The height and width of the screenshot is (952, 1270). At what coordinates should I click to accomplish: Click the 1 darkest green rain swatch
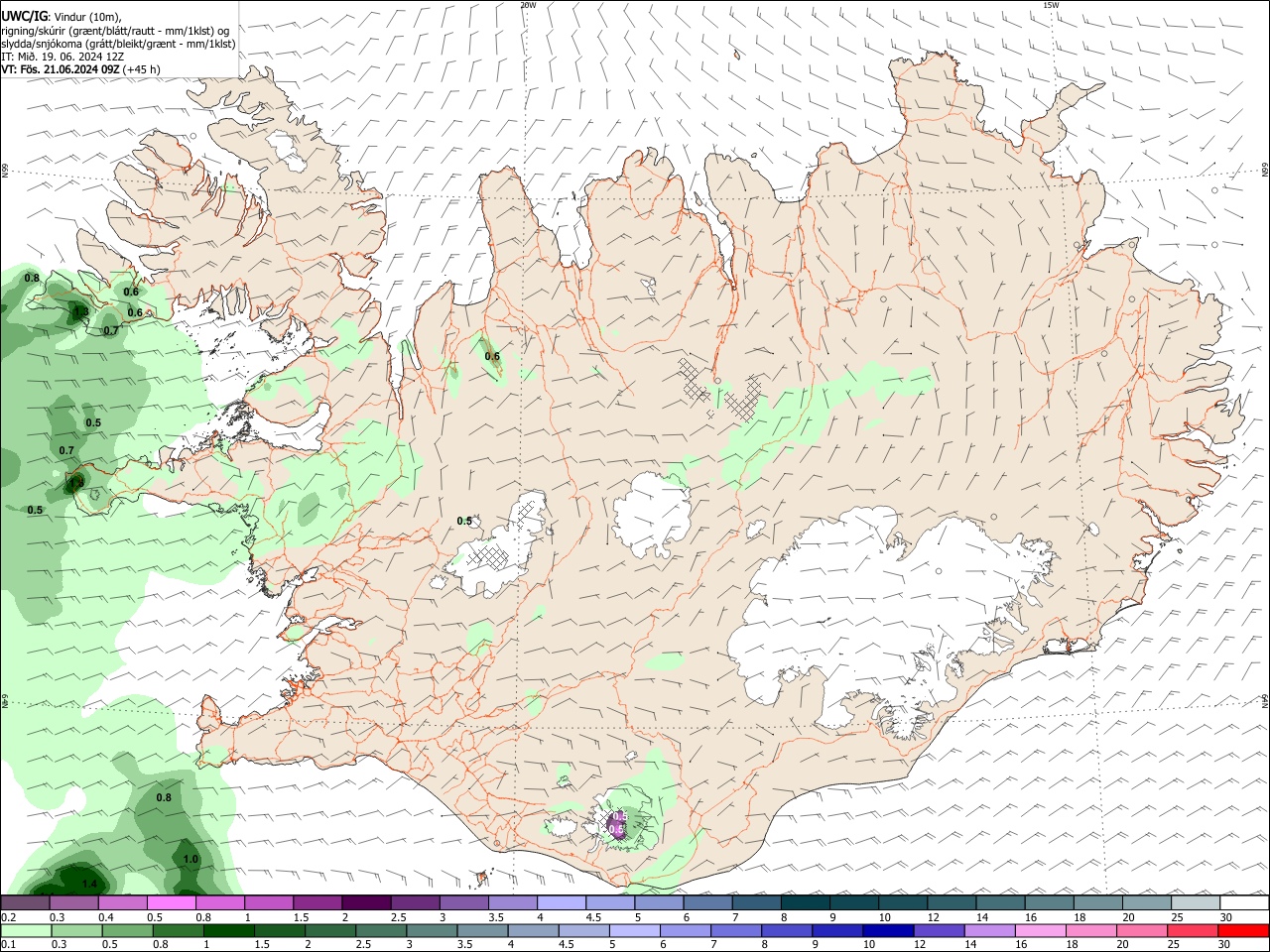point(229,930)
